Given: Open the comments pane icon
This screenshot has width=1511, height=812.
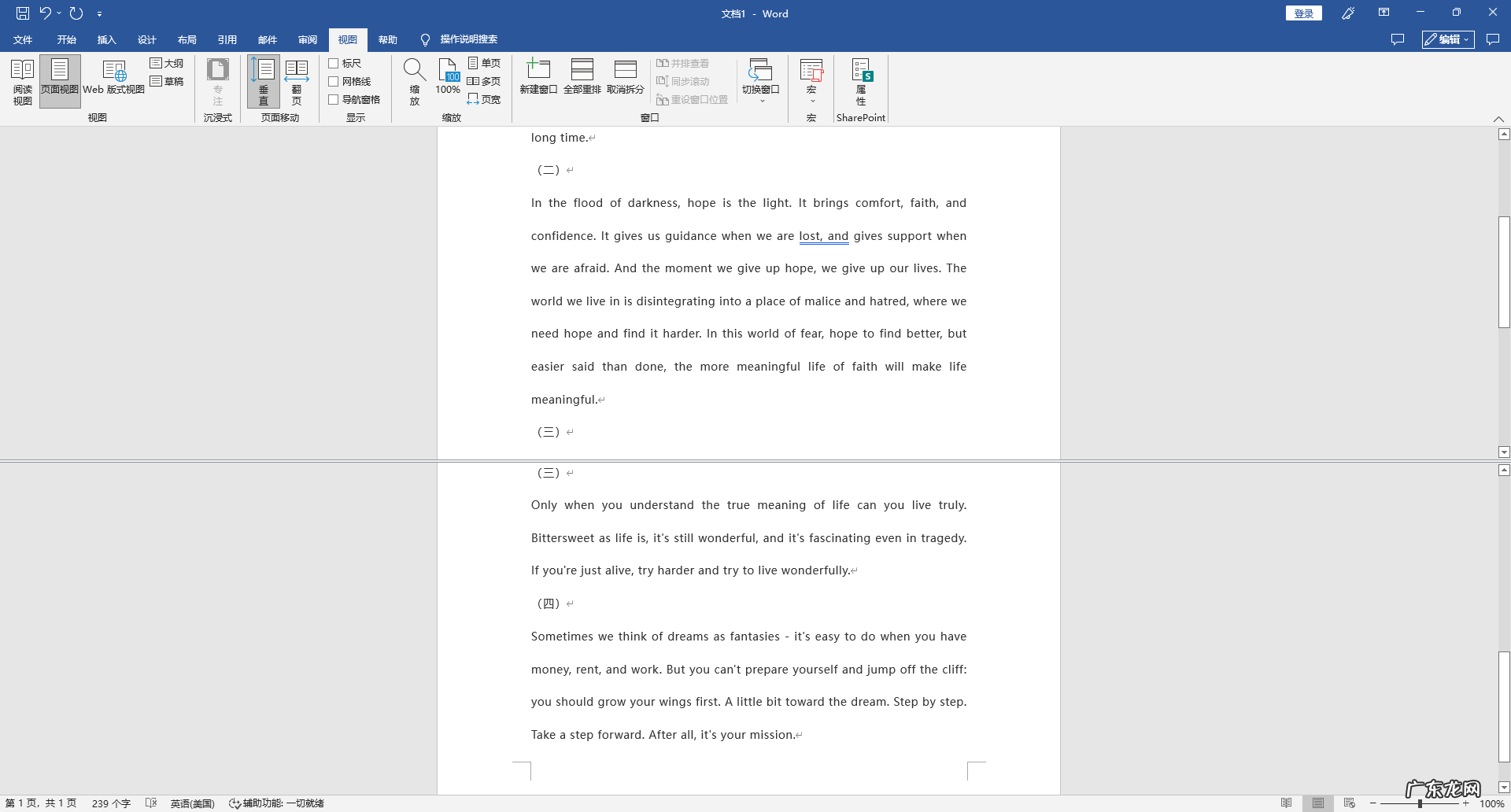Looking at the screenshot, I should pos(1398,39).
